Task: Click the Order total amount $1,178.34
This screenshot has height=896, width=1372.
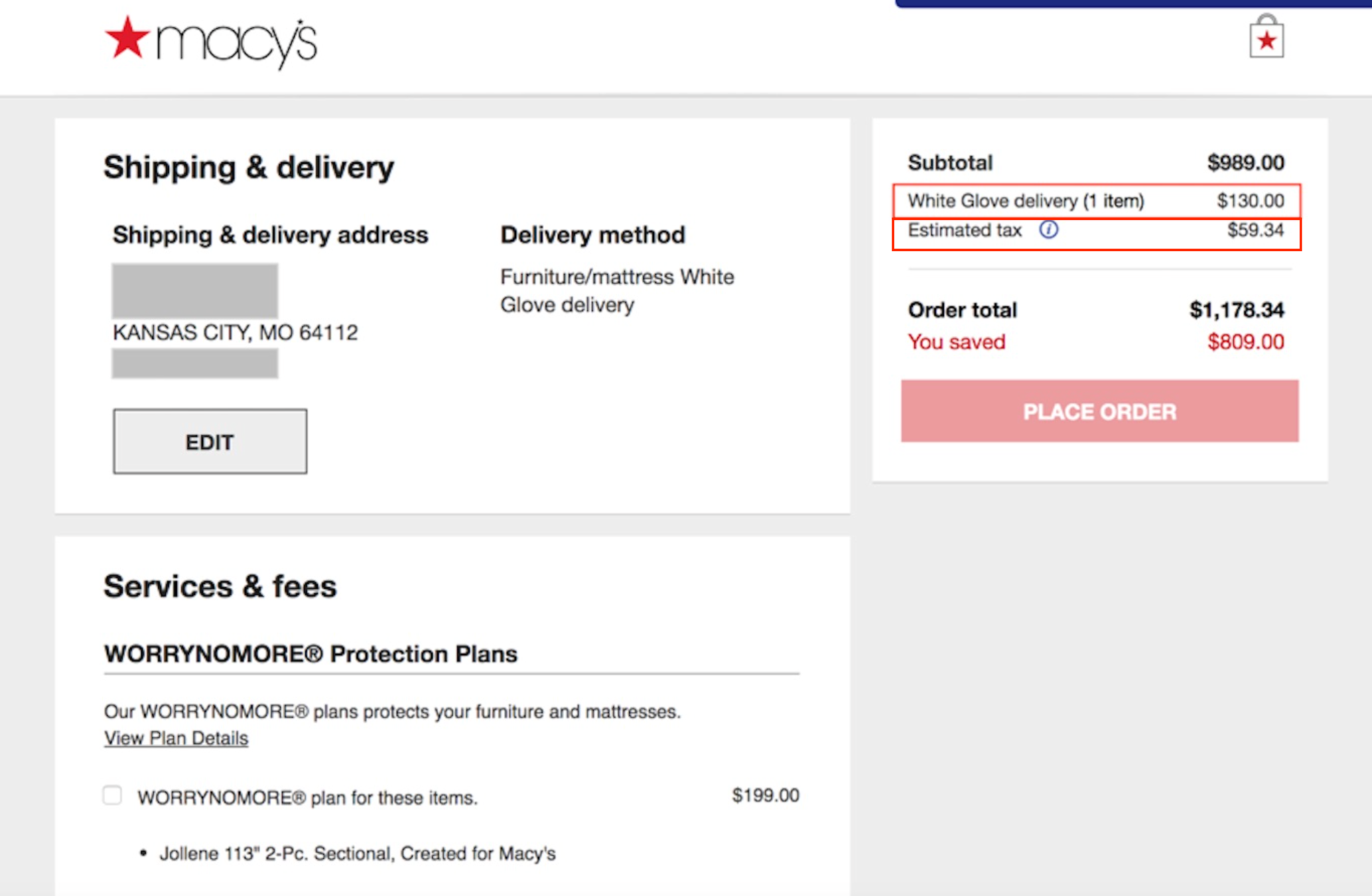Action: click(x=1236, y=310)
